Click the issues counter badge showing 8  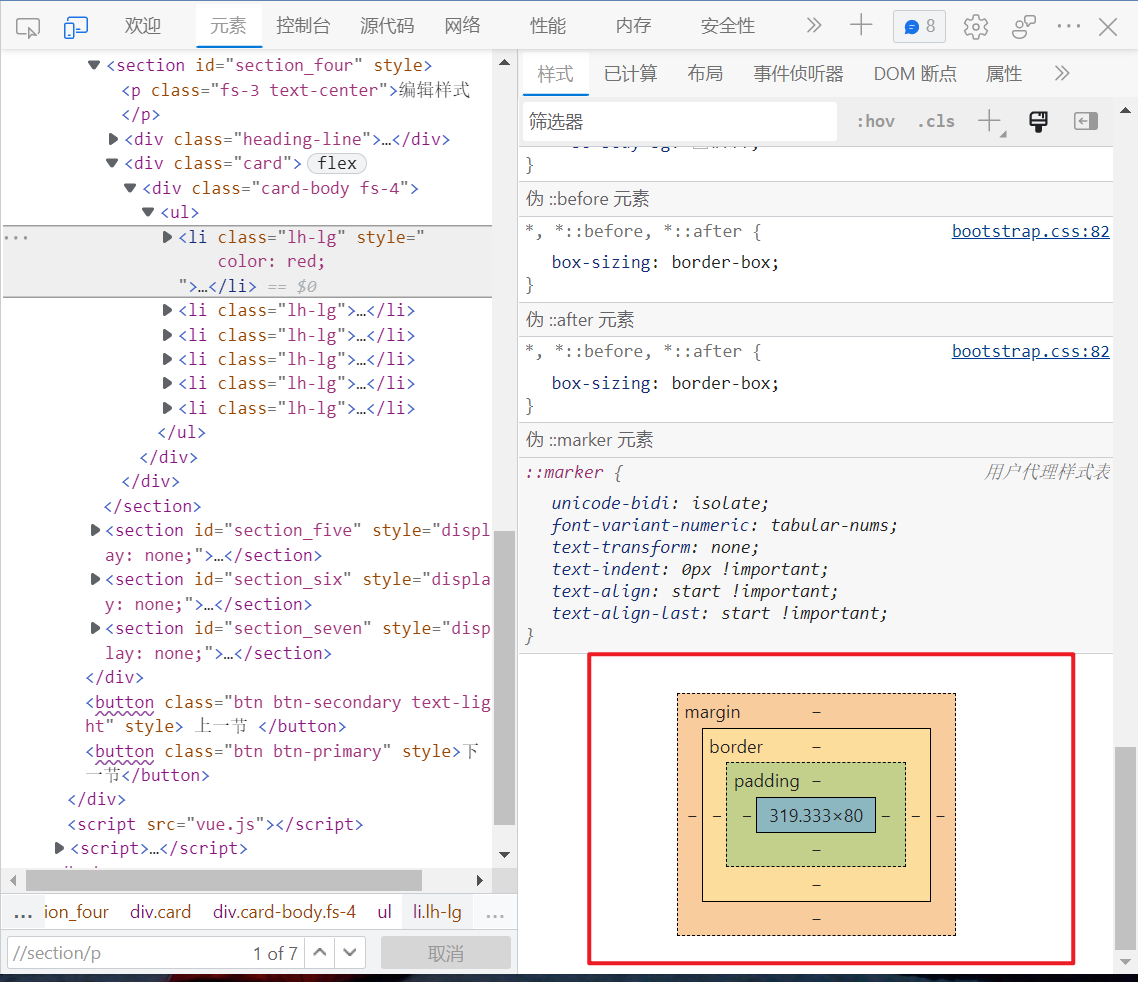point(919,27)
